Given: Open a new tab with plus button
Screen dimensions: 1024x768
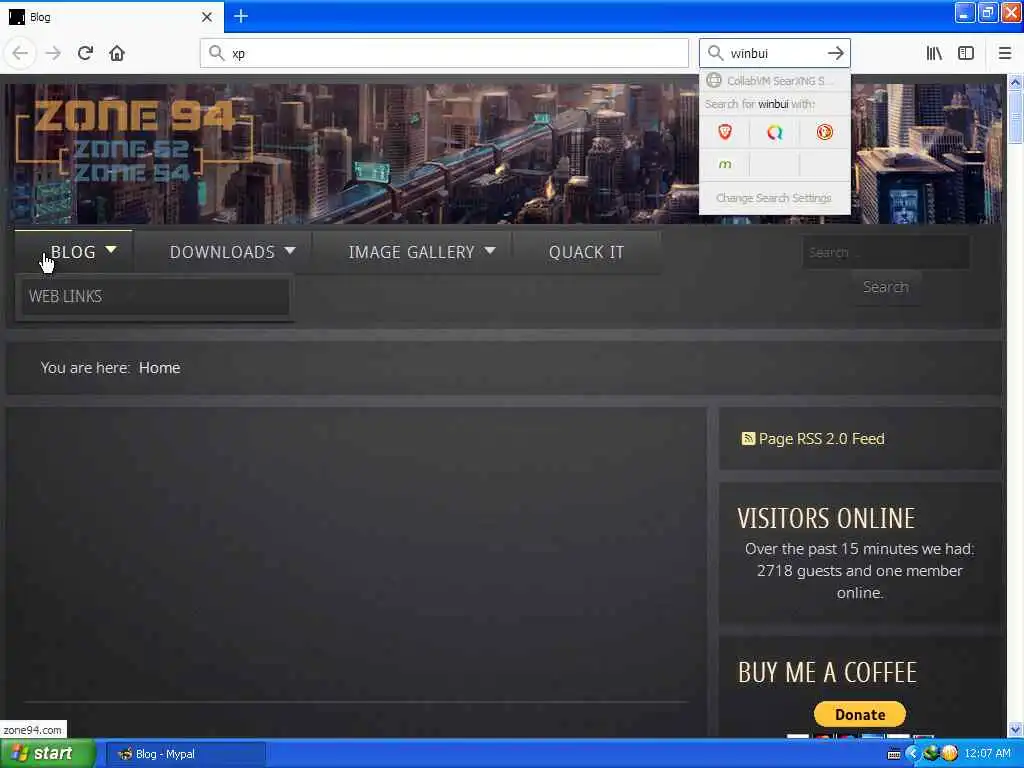Looking at the screenshot, I should click(241, 16).
